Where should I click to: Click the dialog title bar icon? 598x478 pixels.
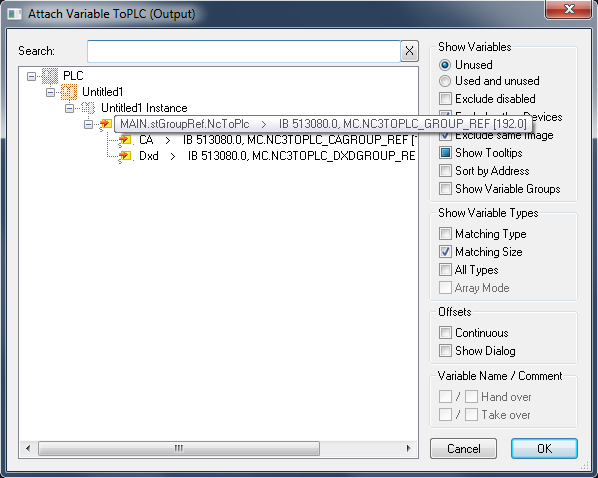tap(15, 14)
